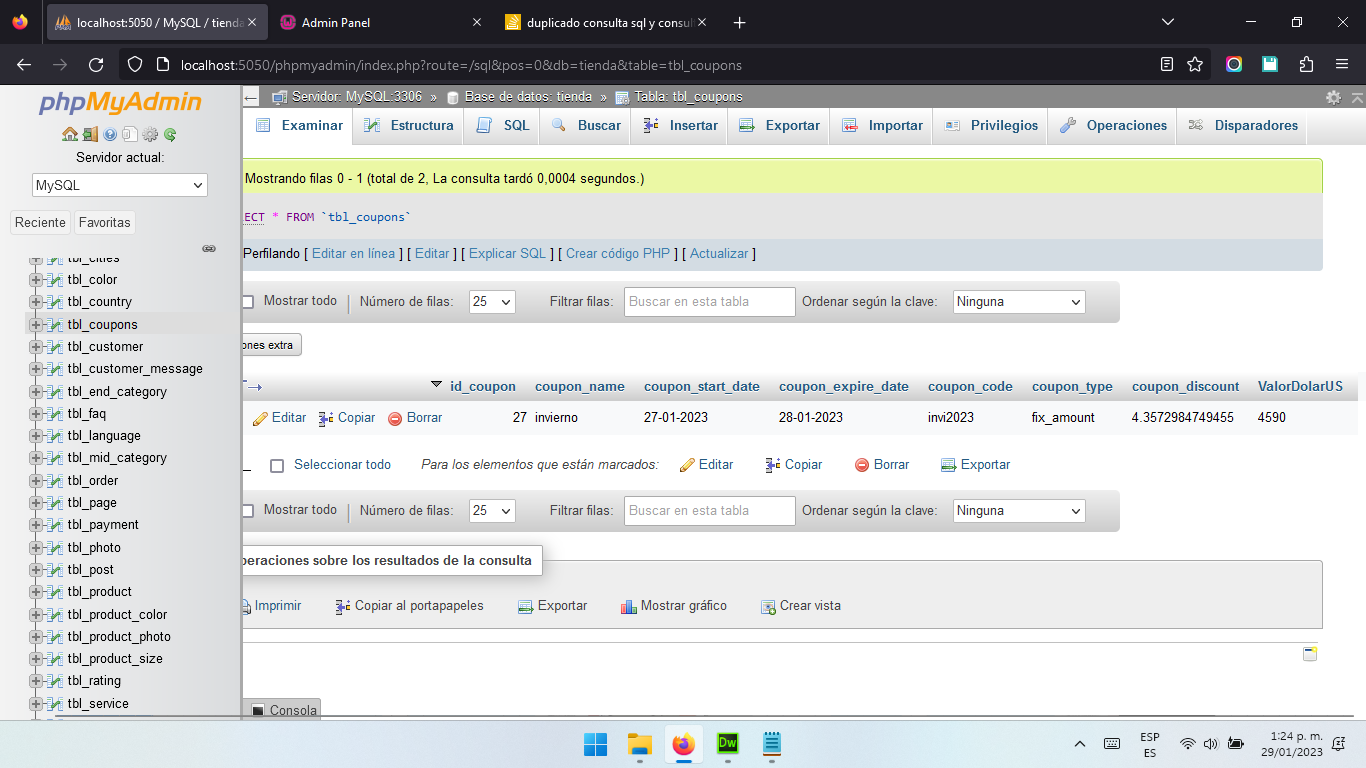This screenshot has height=768, width=1366.
Task: Focus lower Filtrar filas search field
Action: (x=710, y=510)
